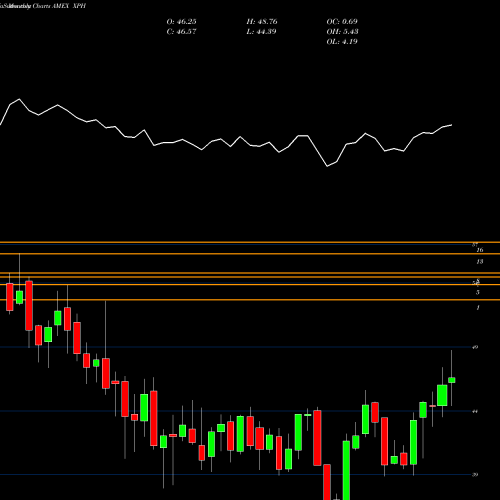Select the last green candlestick on chart
This screenshot has width=500, height=500.
[452, 380]
